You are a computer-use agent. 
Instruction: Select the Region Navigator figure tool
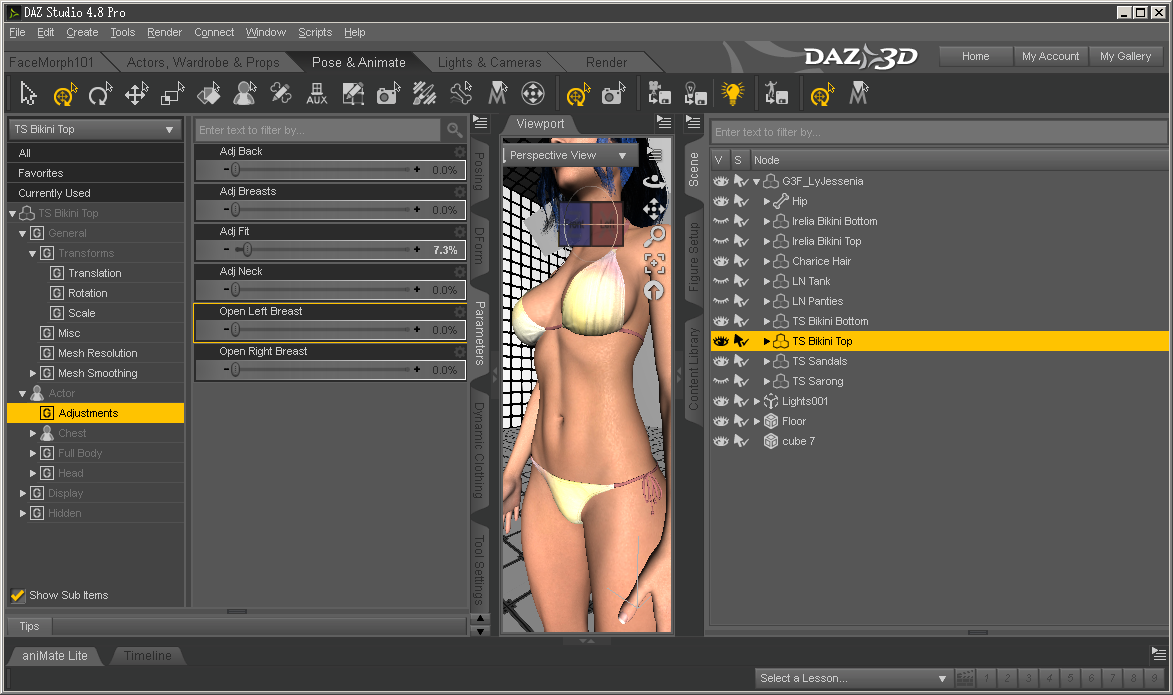pos(245,94)
